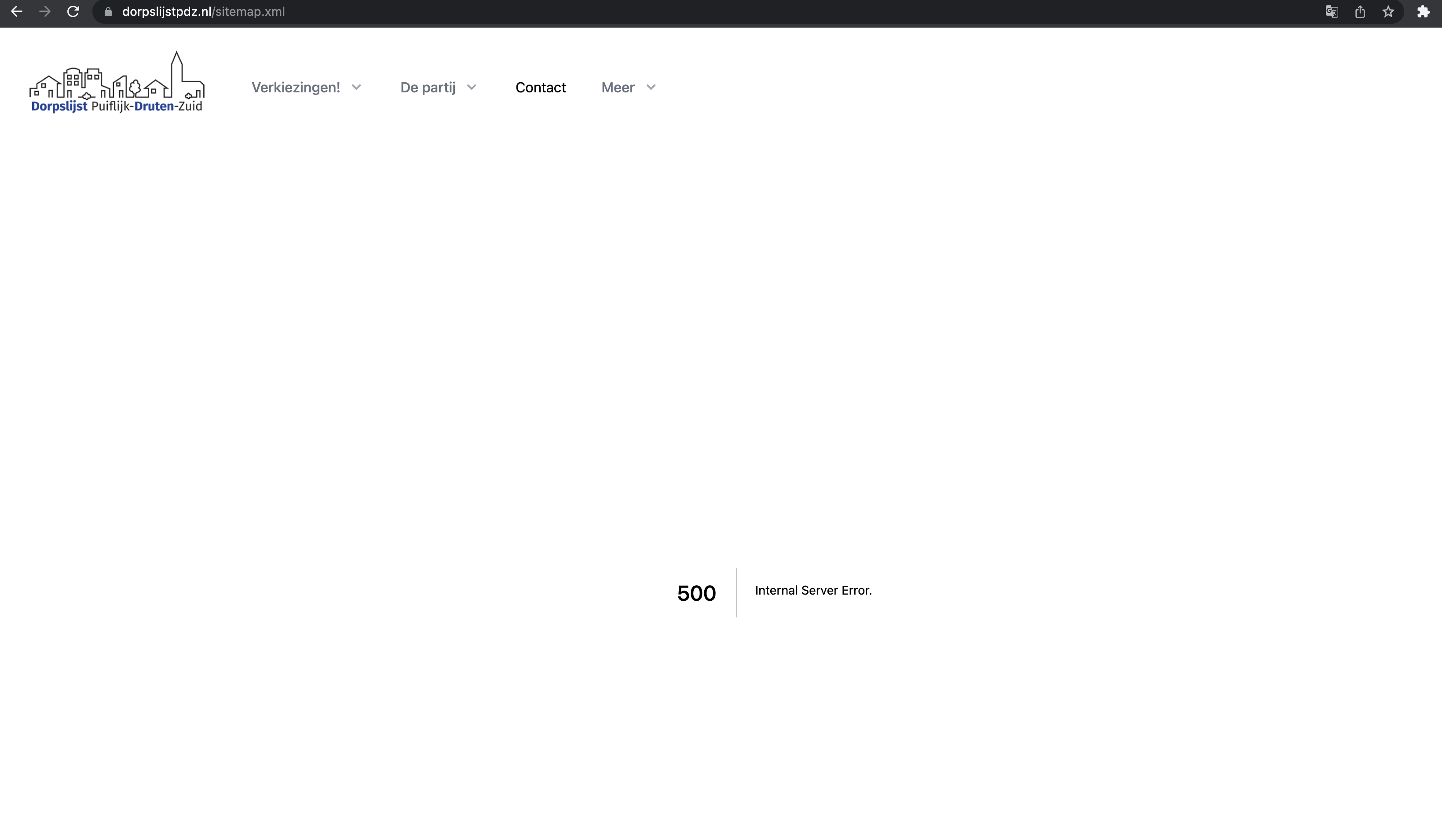Screen dimensions: 1442x840
Task: Open the browser extensions puzzle icon
Action: 1423,11
